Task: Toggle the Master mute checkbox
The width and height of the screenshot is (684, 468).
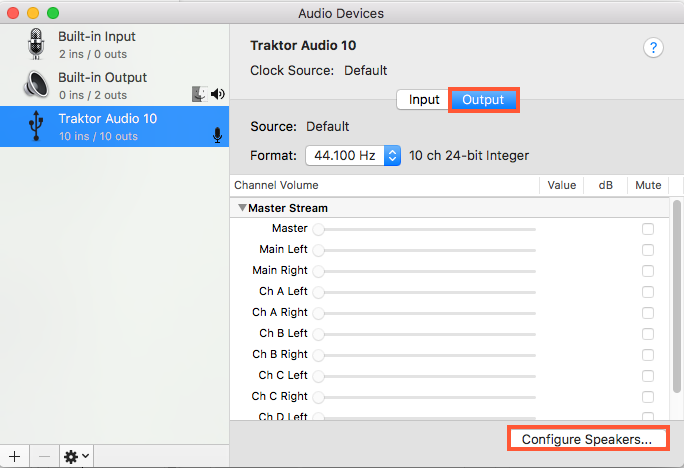Action: [x=648, y=229]
